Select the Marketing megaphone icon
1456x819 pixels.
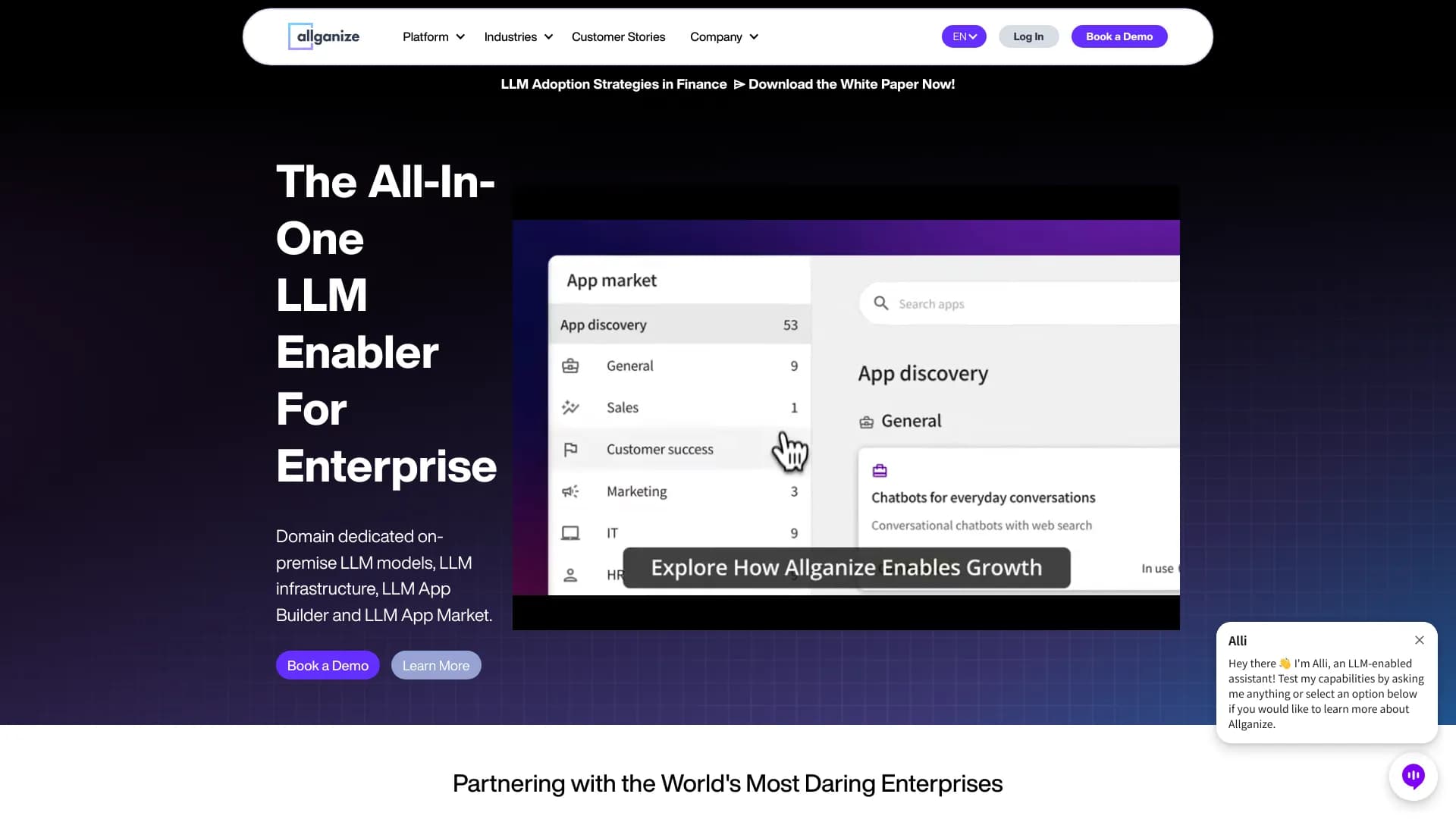point(571,491)
